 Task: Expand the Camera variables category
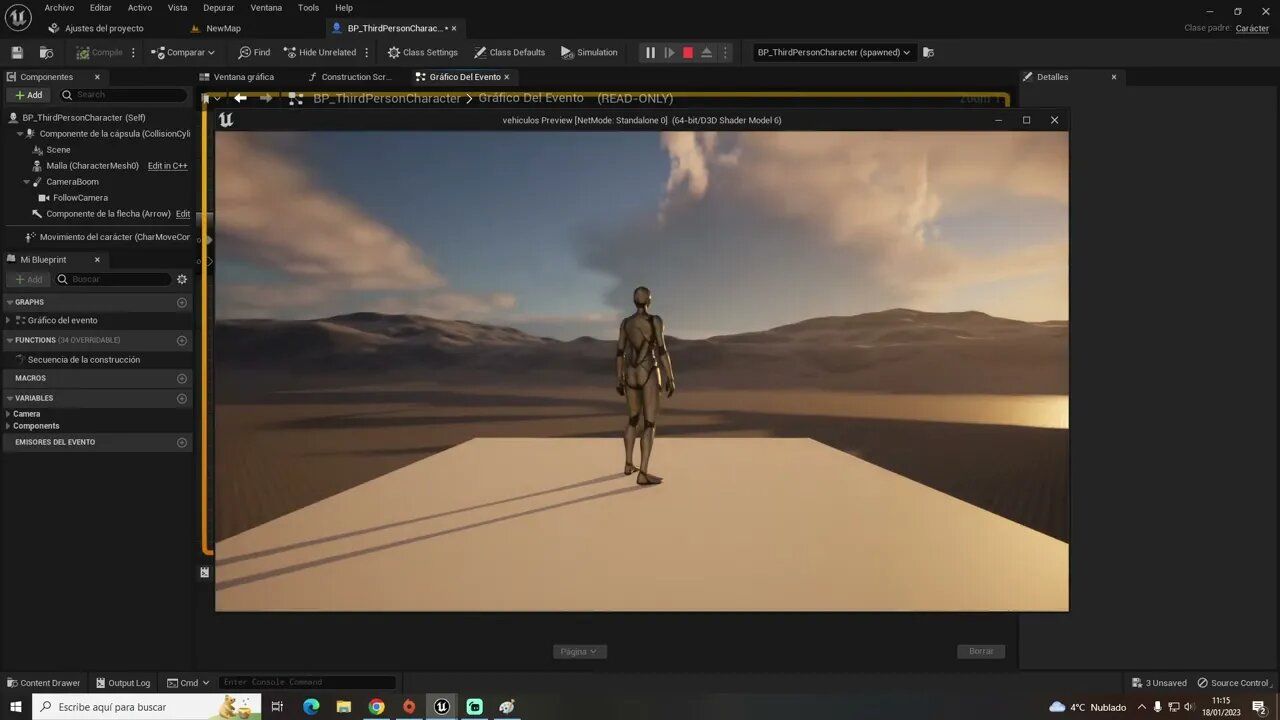coord(8,414)
